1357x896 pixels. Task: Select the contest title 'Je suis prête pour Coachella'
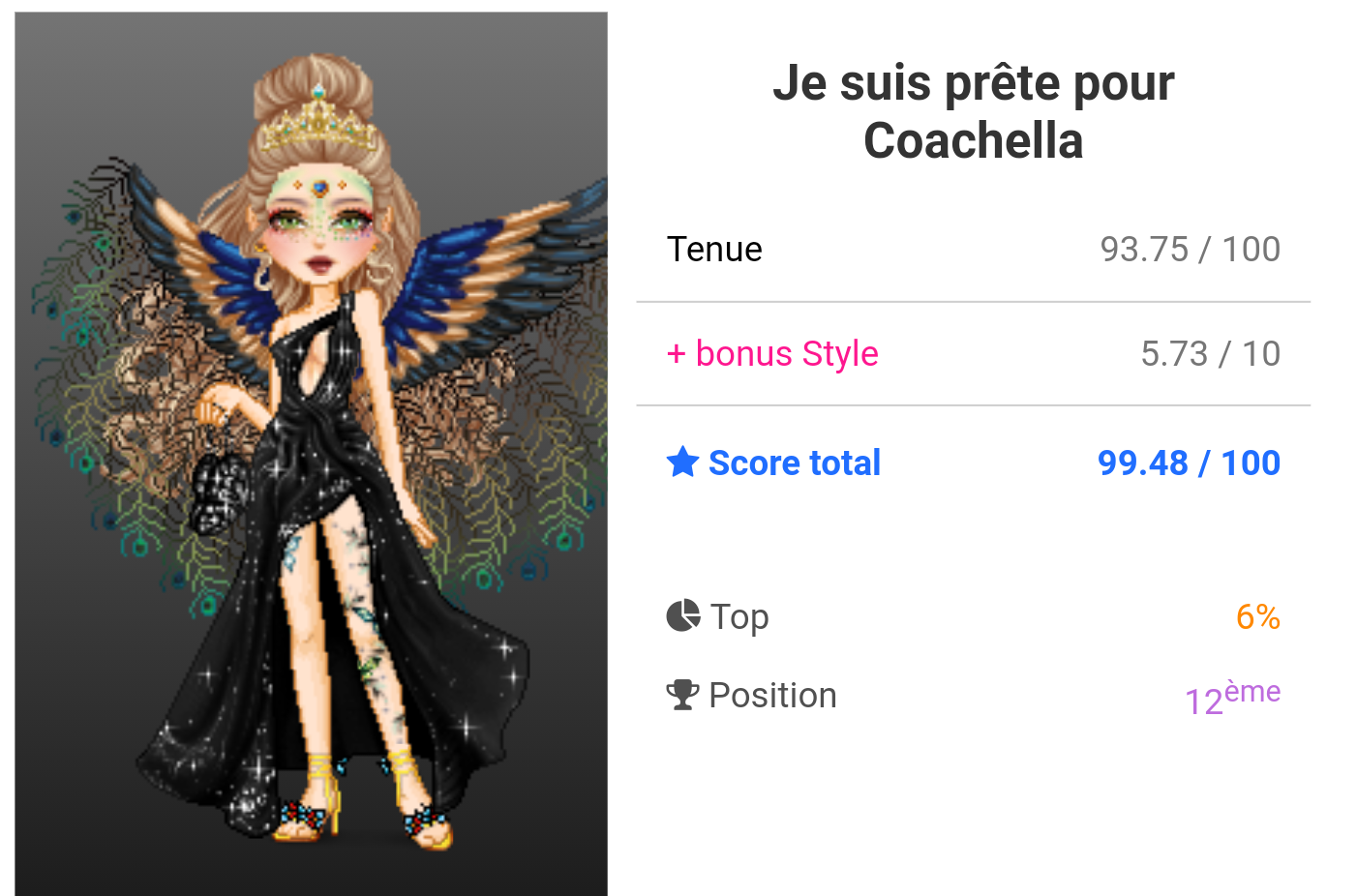click(973, 111)
